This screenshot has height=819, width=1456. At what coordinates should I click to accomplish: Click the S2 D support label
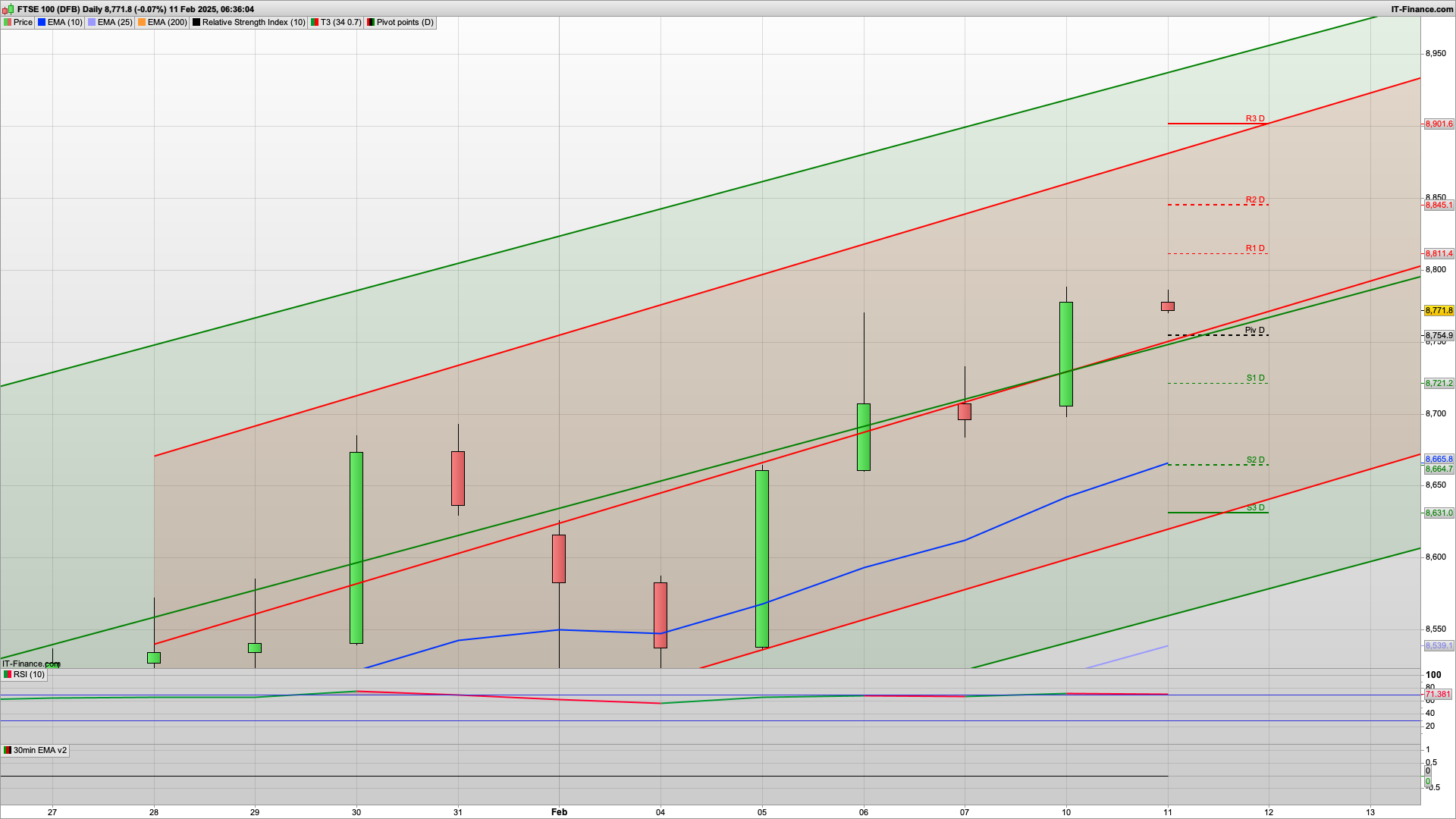pyautogui.click(x=1255, y=460)
